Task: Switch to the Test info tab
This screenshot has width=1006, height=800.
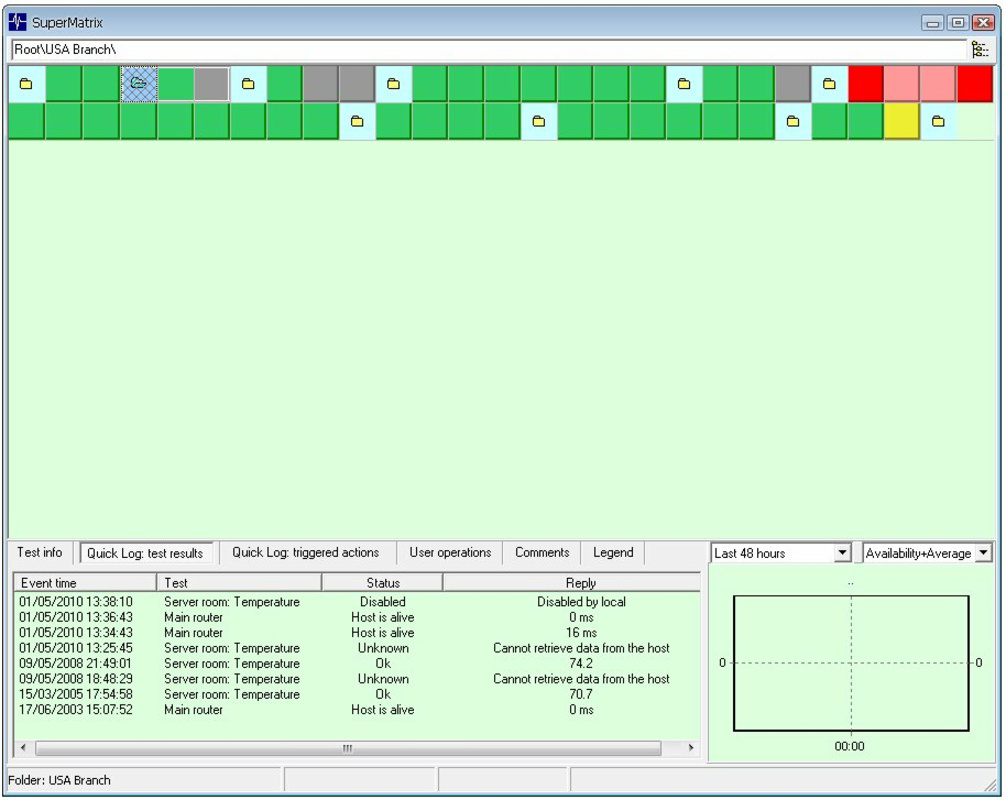Action: tap(40, 553)
